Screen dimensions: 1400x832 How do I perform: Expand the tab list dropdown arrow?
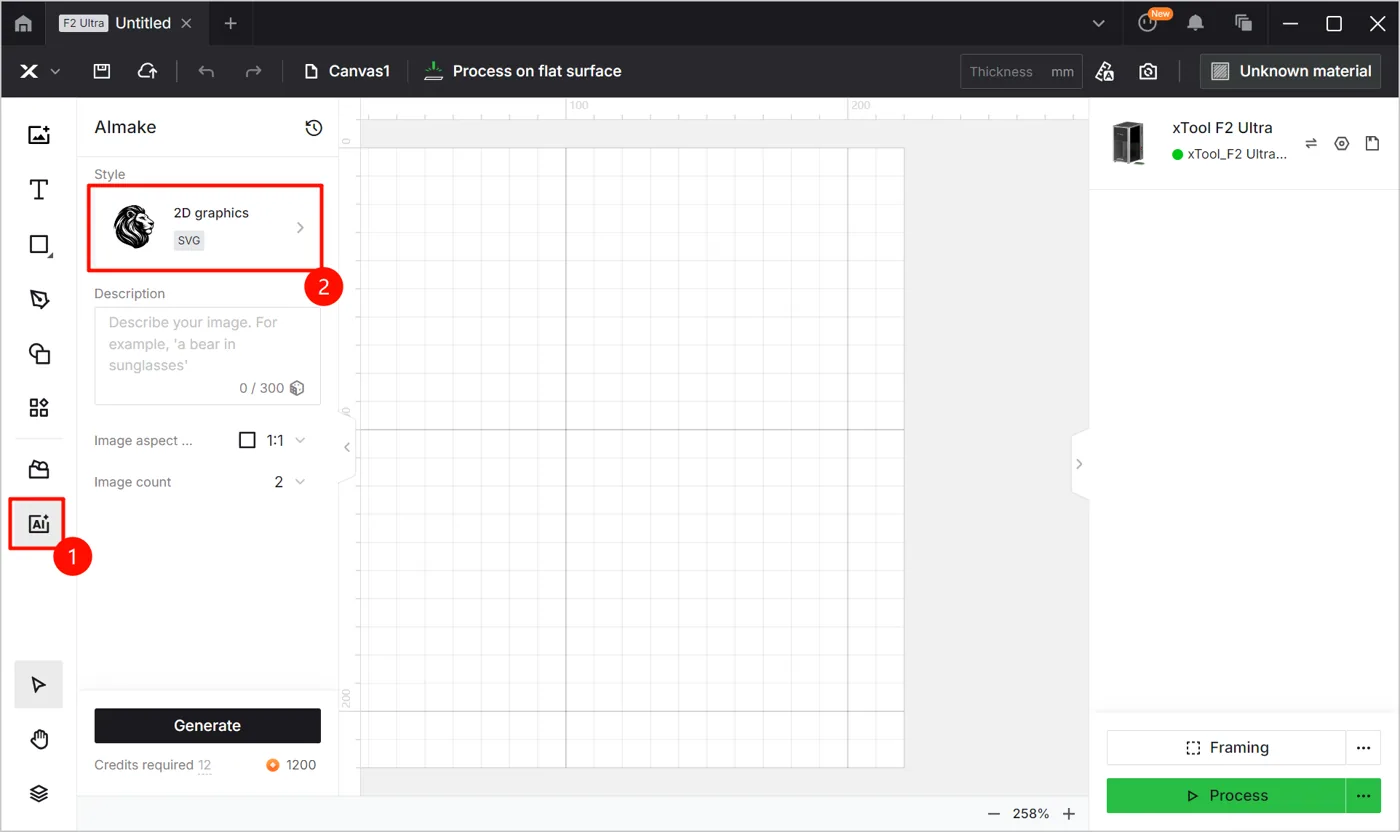tap(1098, 23)
